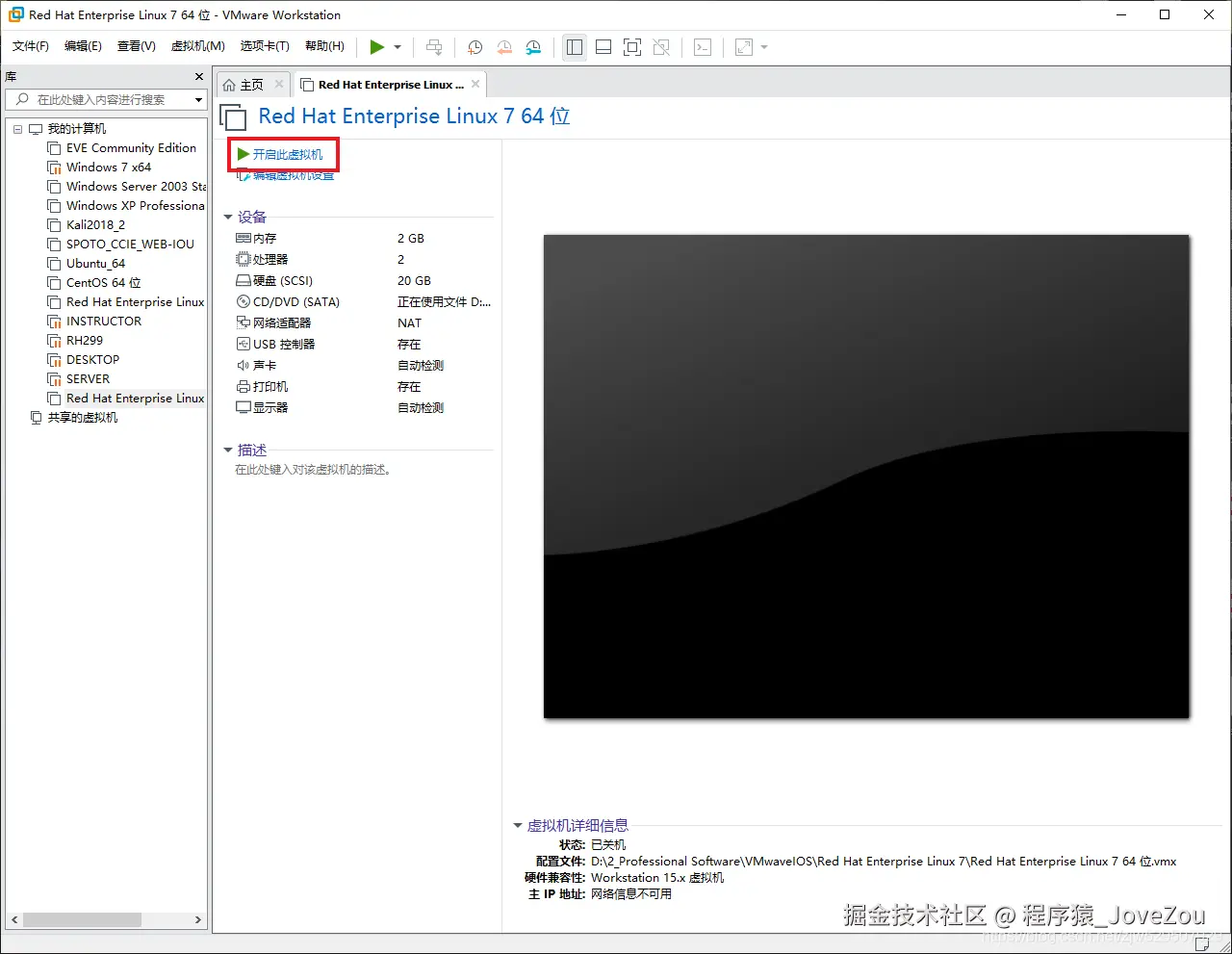
Task: Open the library search dropdown arrow
Action: pyautogui.click(x=199, y=99)
